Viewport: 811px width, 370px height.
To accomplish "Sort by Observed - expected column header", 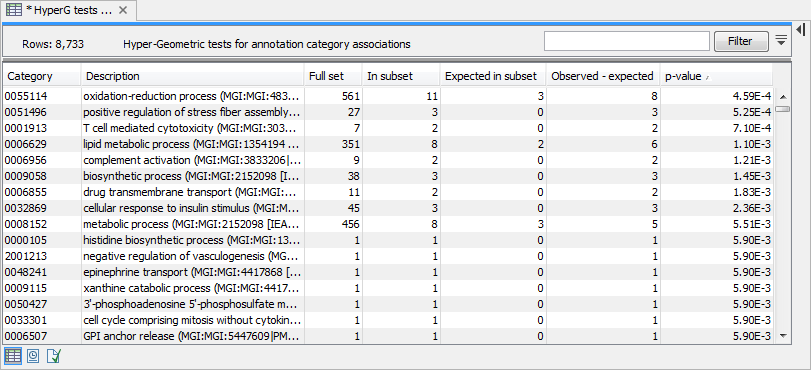I will coord(603,76).
